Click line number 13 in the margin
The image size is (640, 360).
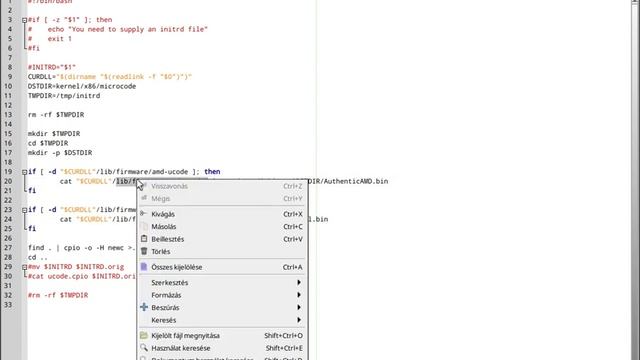8,115
